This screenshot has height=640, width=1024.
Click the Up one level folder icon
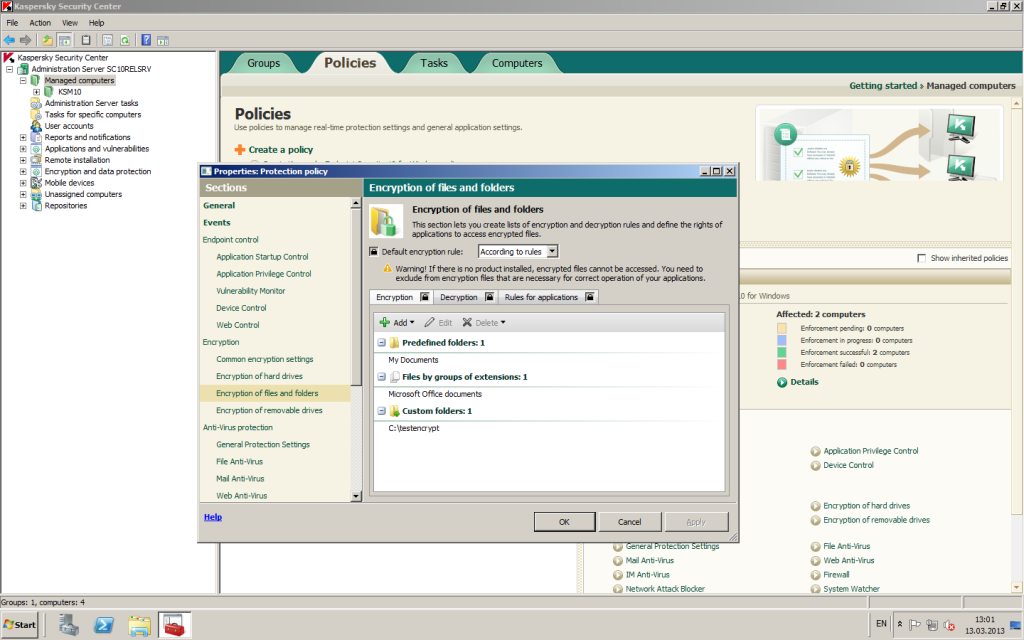point(47,40)
